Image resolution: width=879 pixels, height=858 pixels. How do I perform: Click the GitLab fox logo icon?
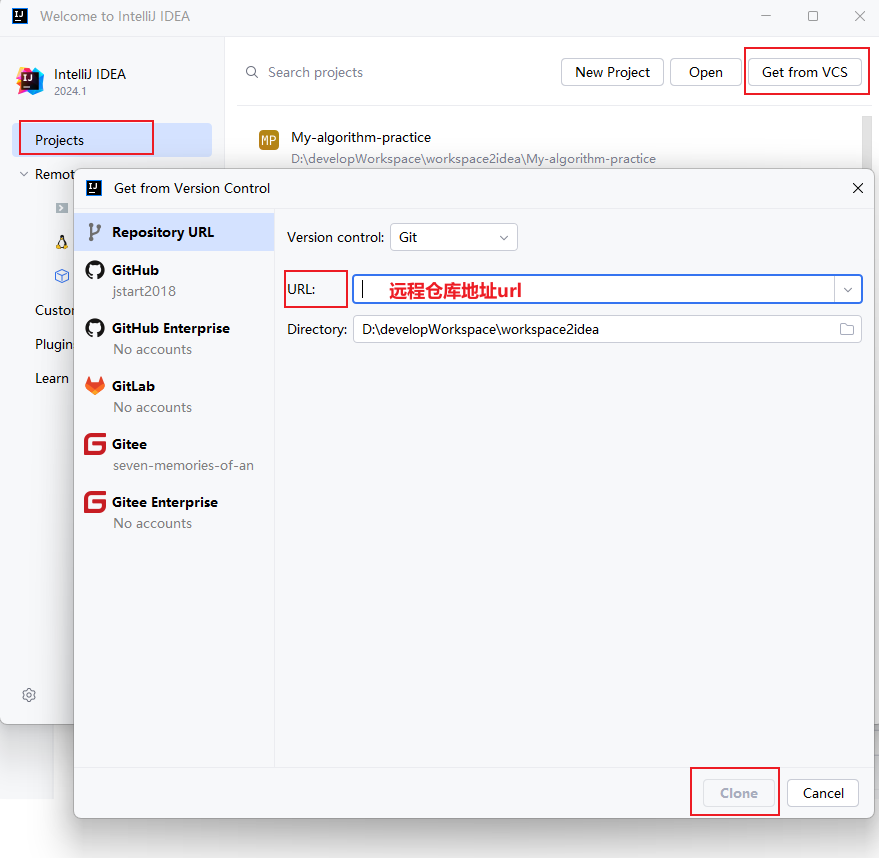(95, 386)
